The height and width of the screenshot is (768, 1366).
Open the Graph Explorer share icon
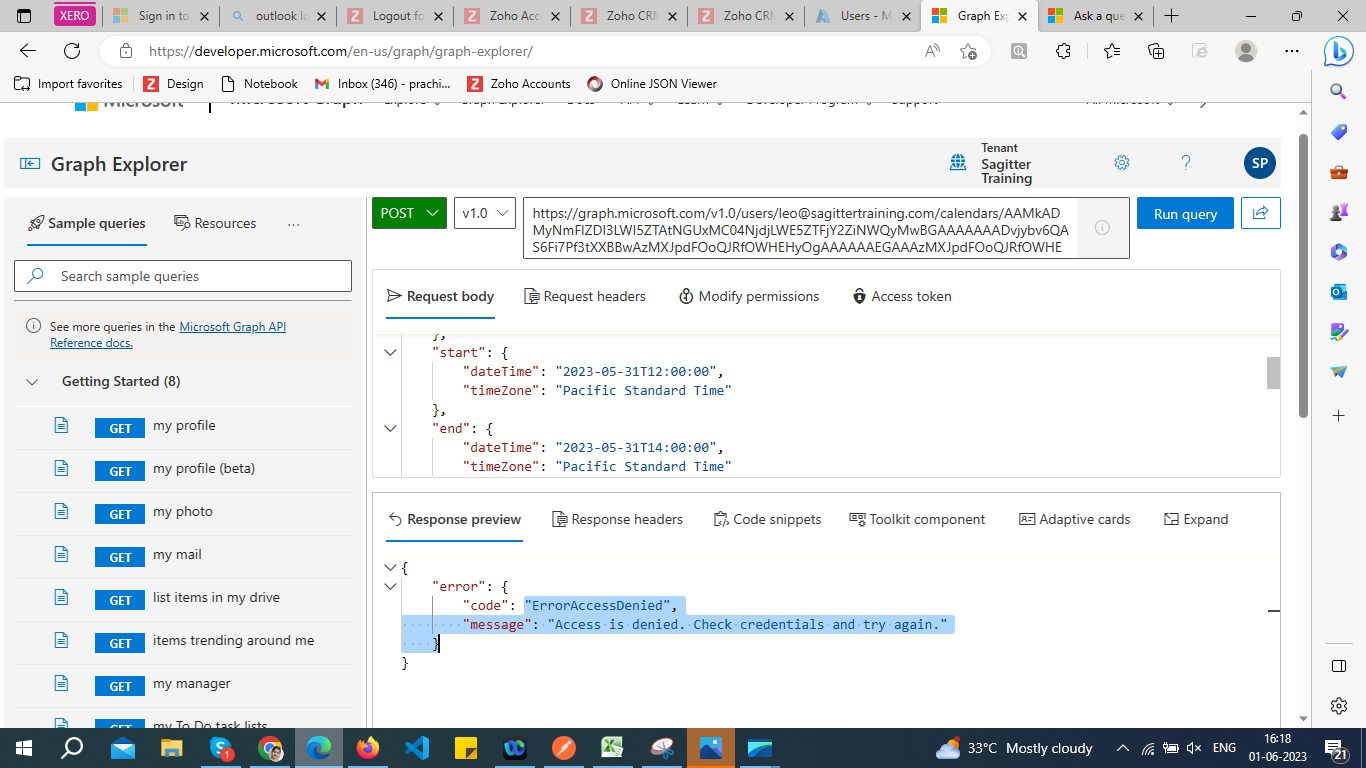click(1260, 213)
